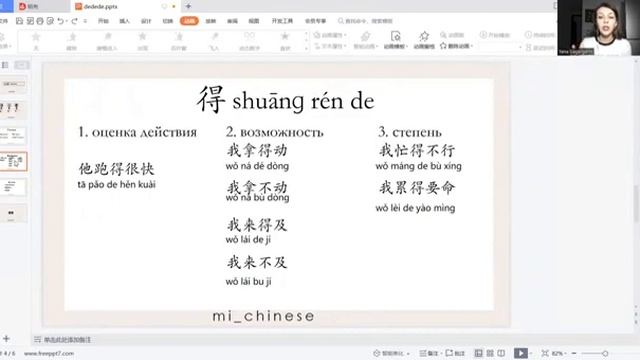640x360 pixels.
Task: Click the fit-slide-to-window icon
Action: (545, 353)
